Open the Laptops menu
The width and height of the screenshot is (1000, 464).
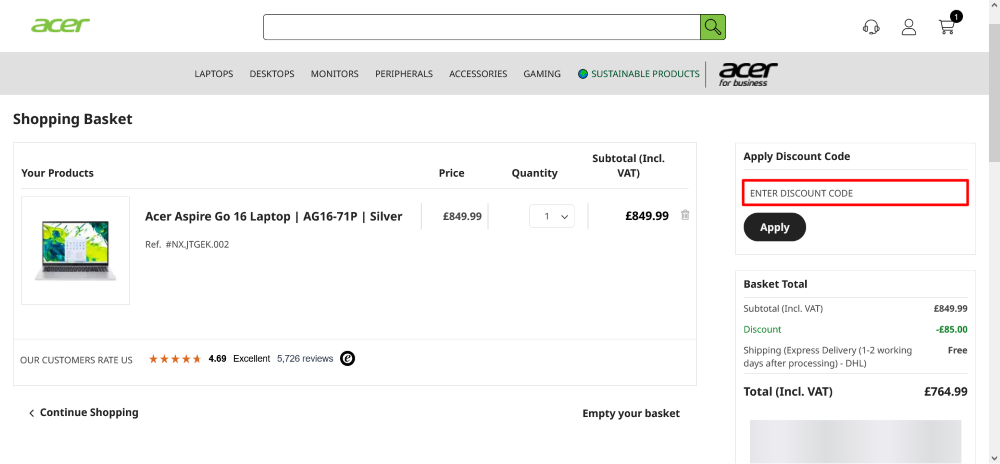pos(214,74)
